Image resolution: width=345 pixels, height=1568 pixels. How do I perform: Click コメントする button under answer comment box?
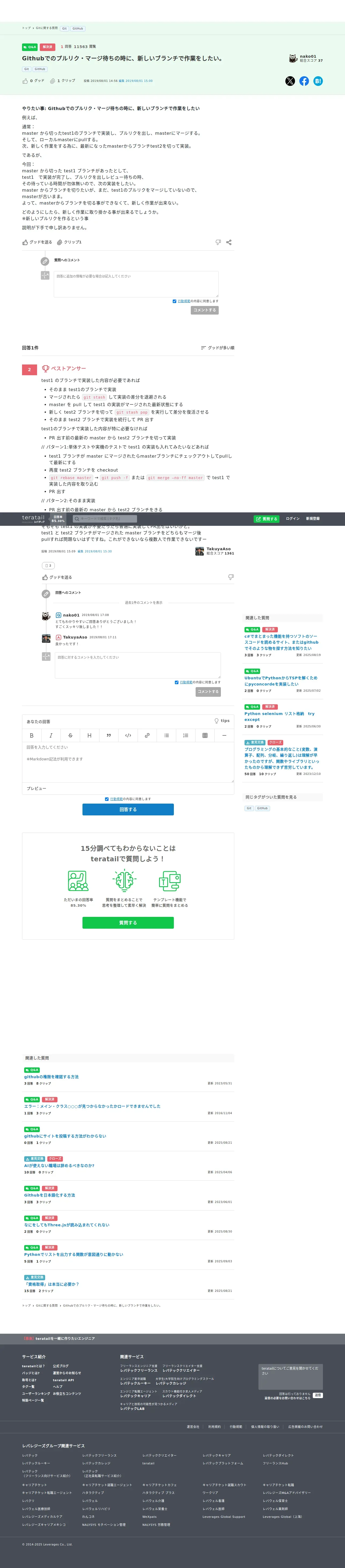click(208, 691)
